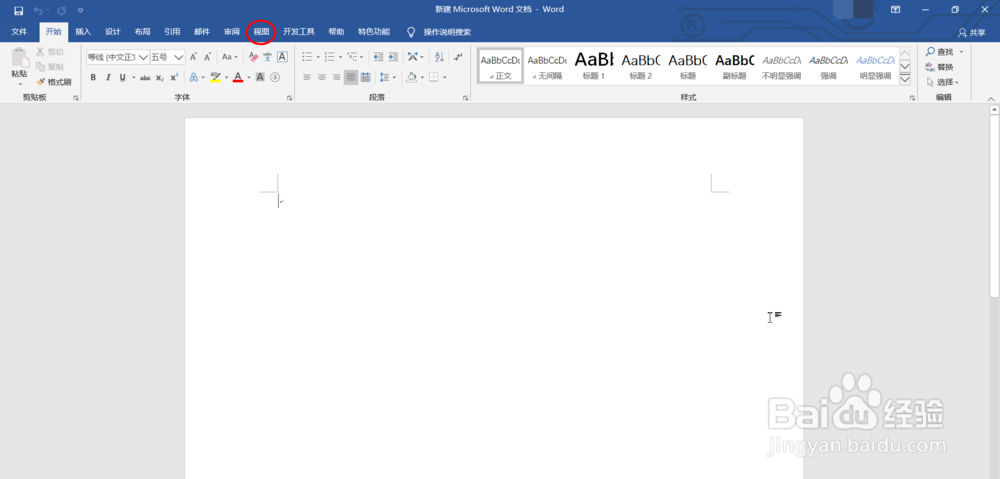Toggle bold formatting
The height and width of the screenshot is (479, 1000).
point(93,77)
